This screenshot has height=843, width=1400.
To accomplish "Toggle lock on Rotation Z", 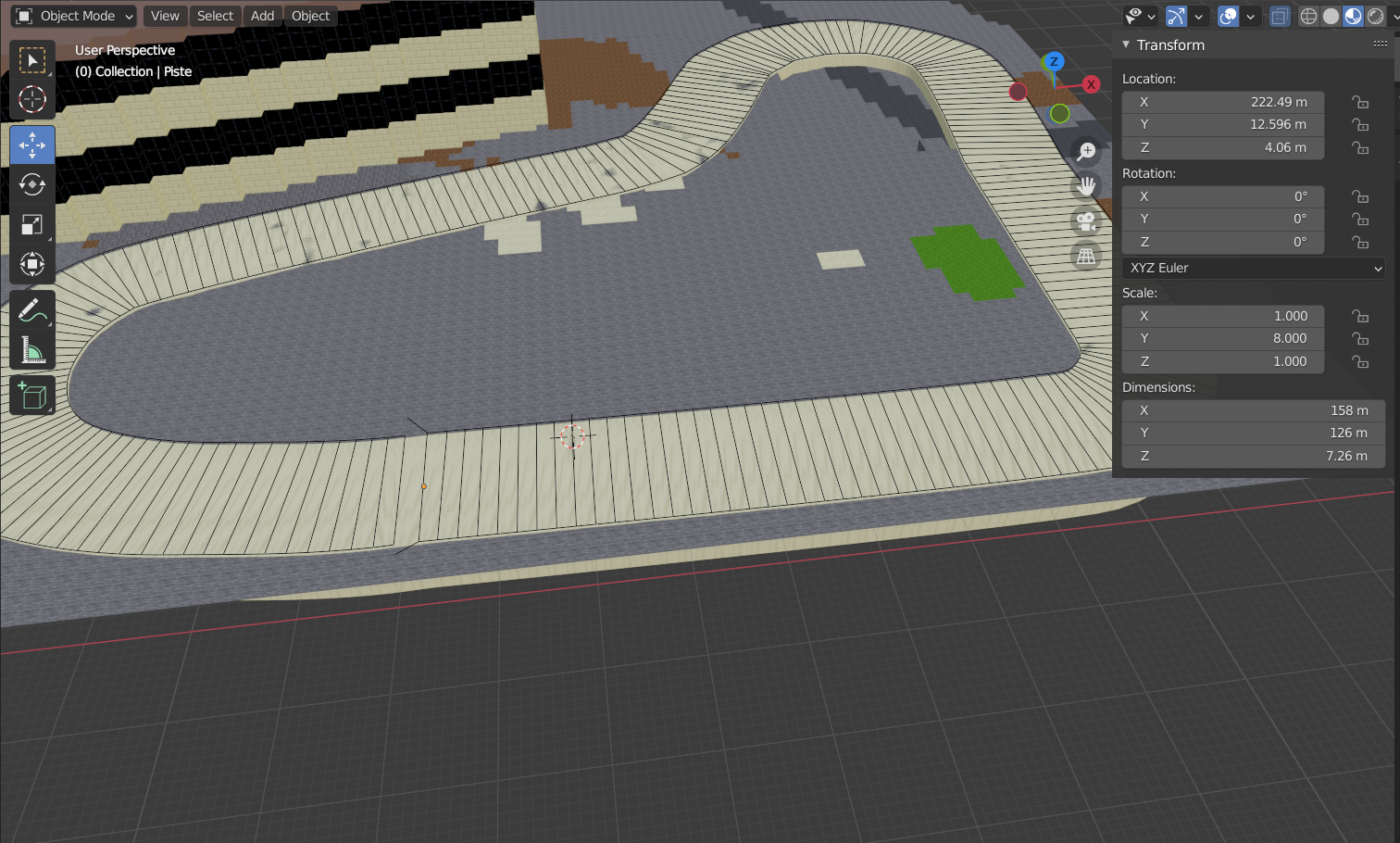I will [x=1359, y=242].
